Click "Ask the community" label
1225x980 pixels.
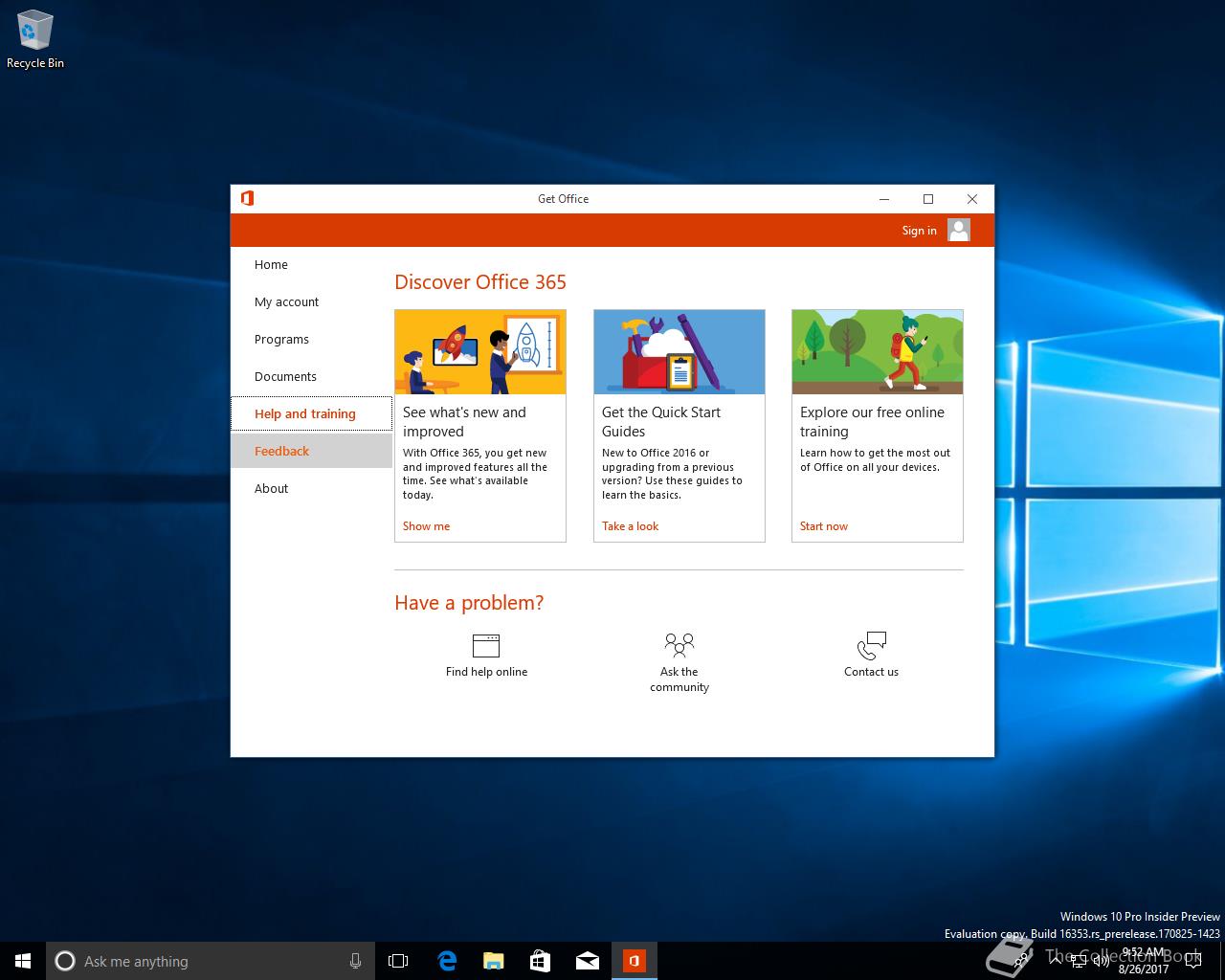tap(679, 679)
